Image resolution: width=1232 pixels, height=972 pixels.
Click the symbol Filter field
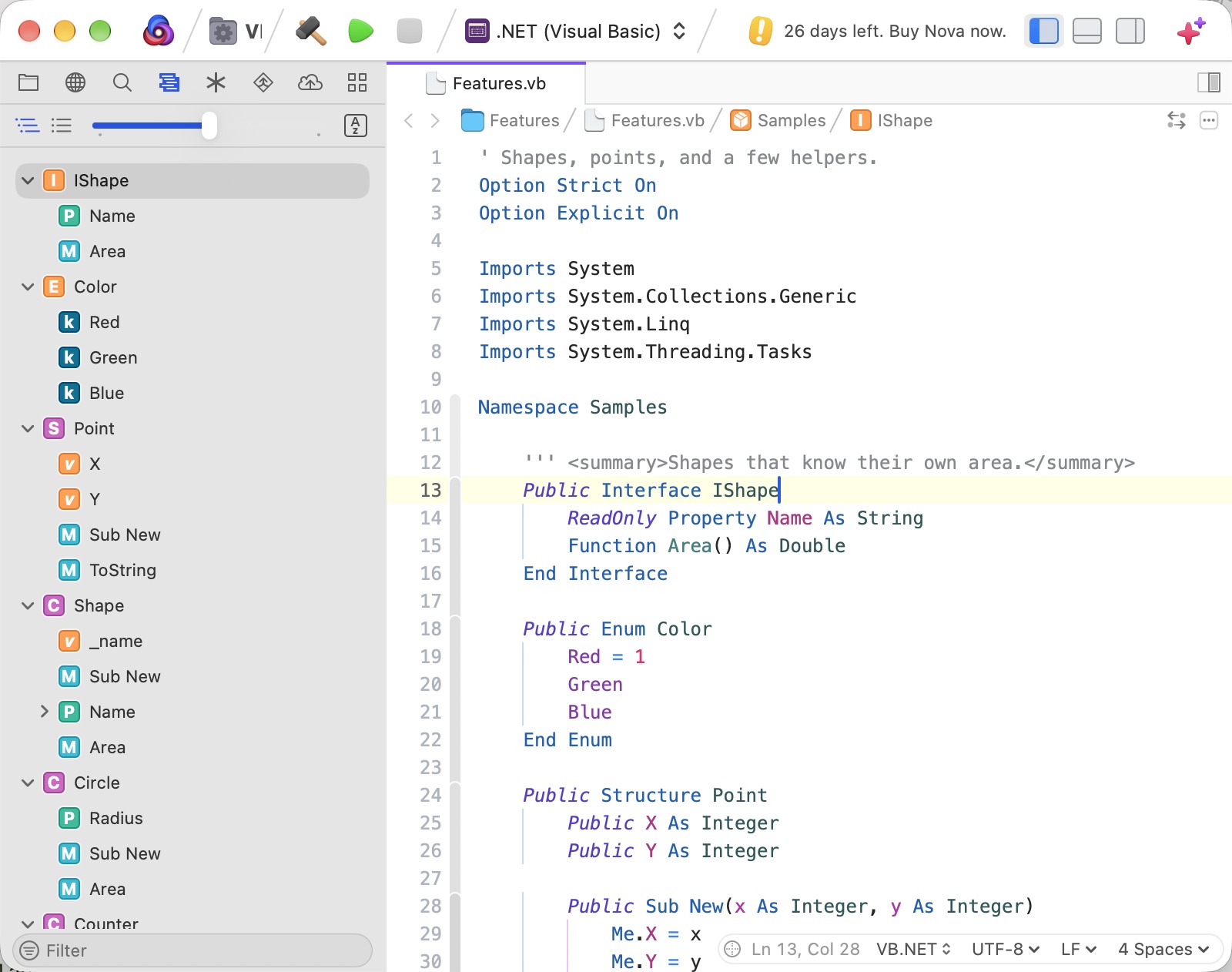pos(192,950)
